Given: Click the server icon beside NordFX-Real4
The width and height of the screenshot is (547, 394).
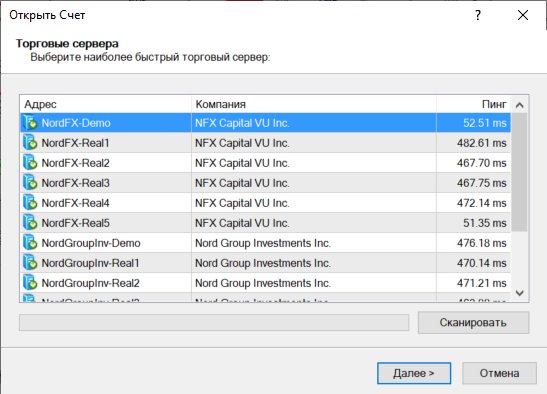Looking at the screenshot, I should pos(30,203).
